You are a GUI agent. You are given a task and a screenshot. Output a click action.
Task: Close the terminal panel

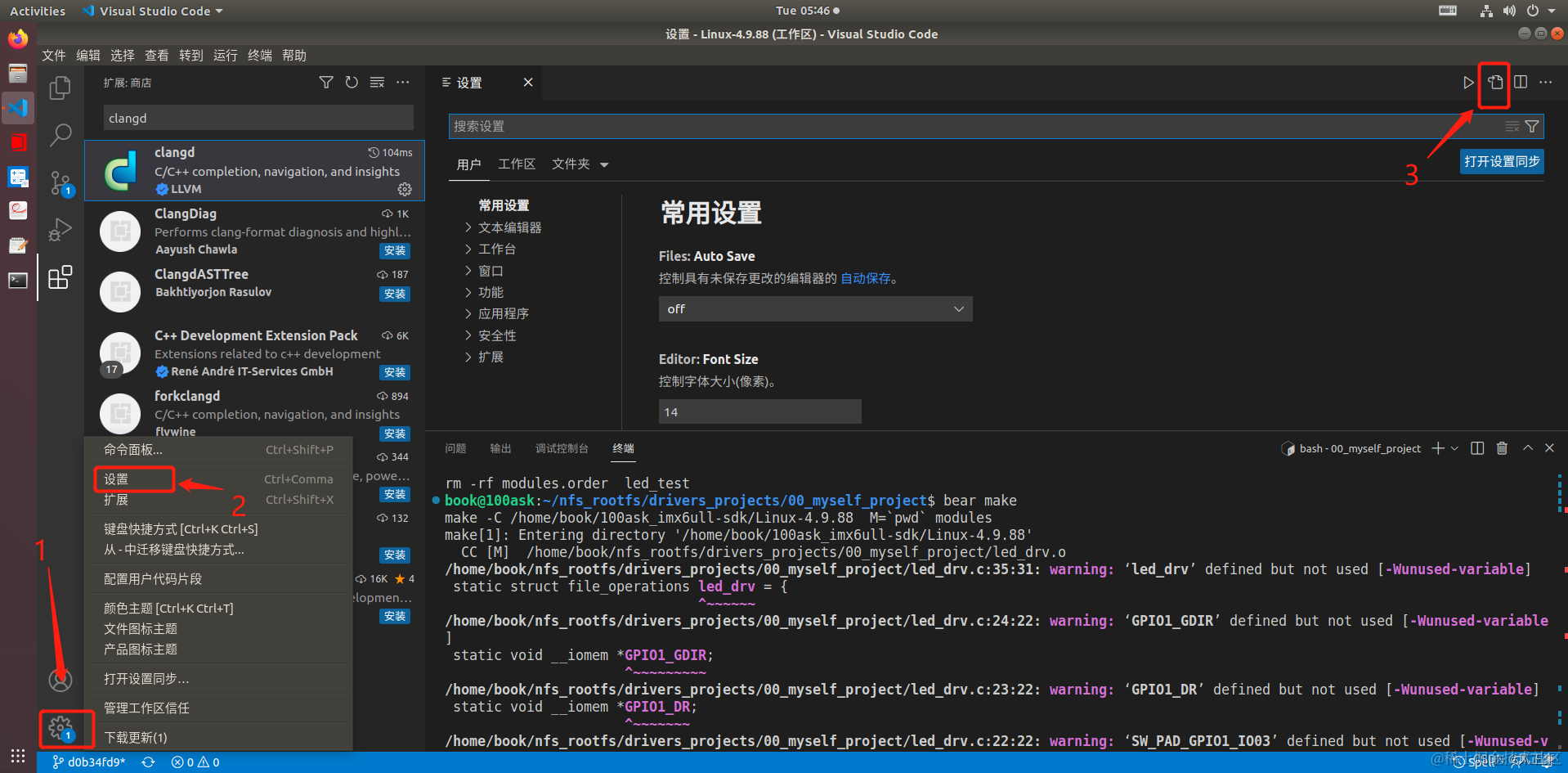pyautogui.click(x=1549, y=448)
